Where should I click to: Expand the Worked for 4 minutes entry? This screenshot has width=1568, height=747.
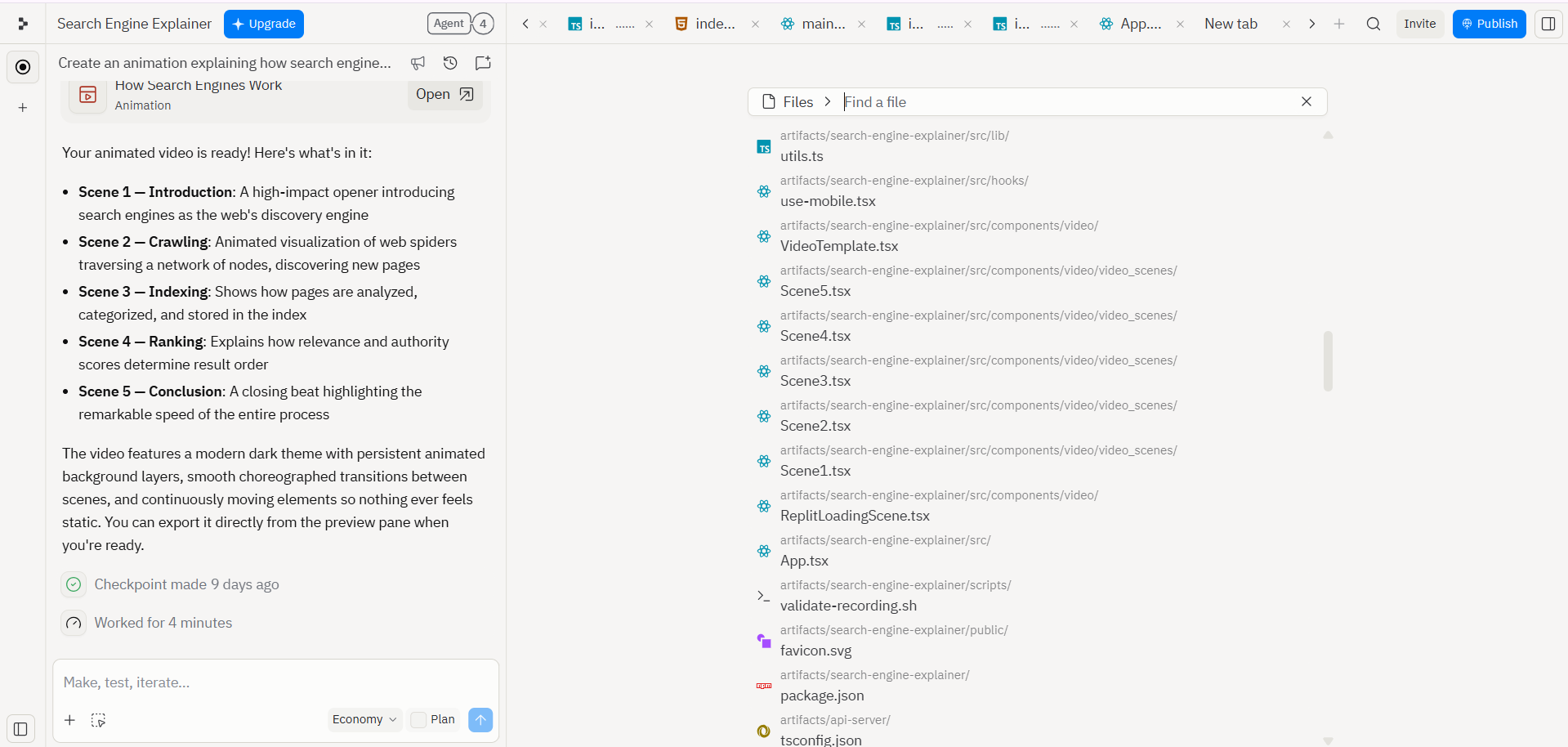click(163, 623)
